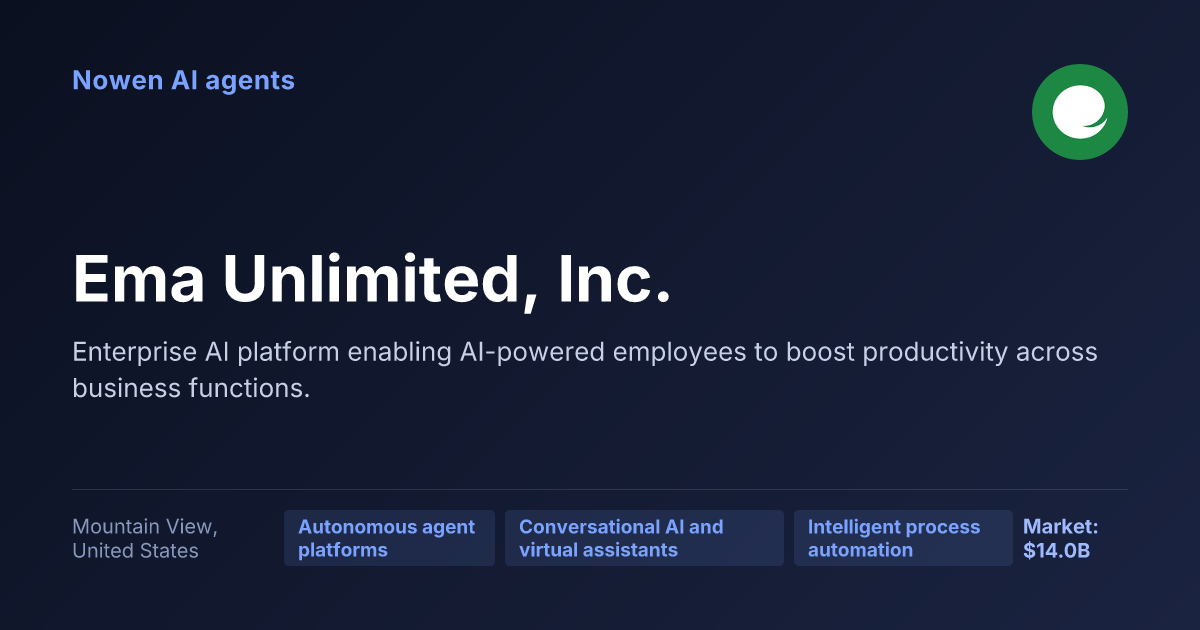Select Conversational AI and virtual assistants tag
This screenshot has height=630, width=1200.
click(x=644, y=538)
